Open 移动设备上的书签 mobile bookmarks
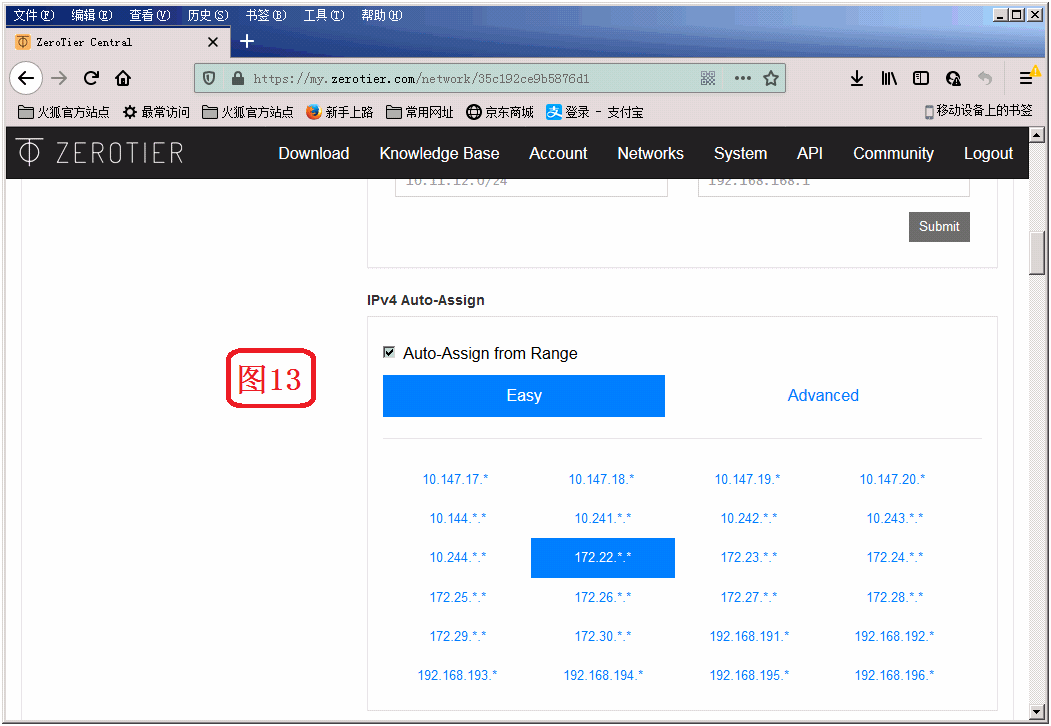 pyautogui.click(x=979, y=111)
